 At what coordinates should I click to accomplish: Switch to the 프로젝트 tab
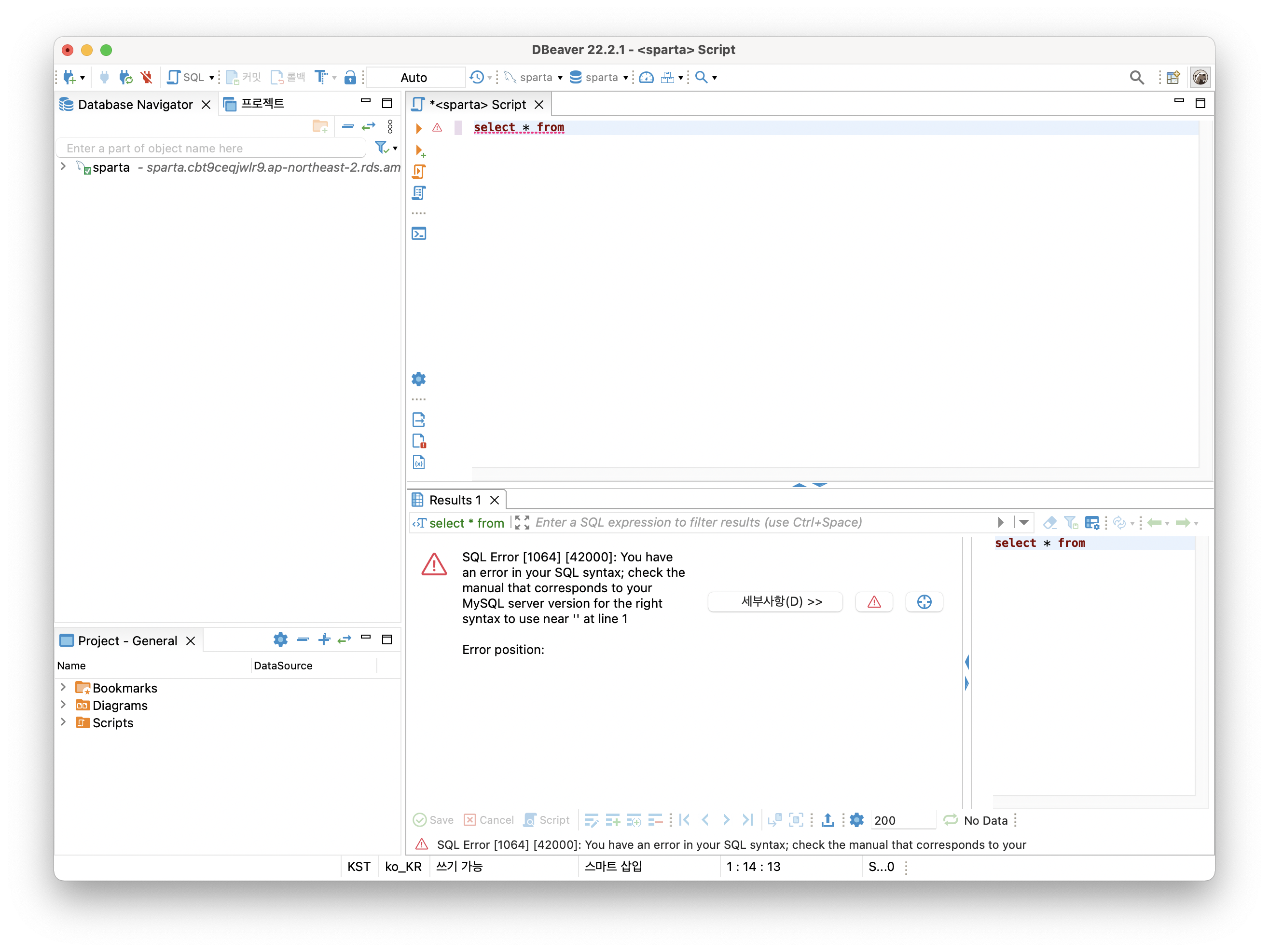tap(254, 104)
